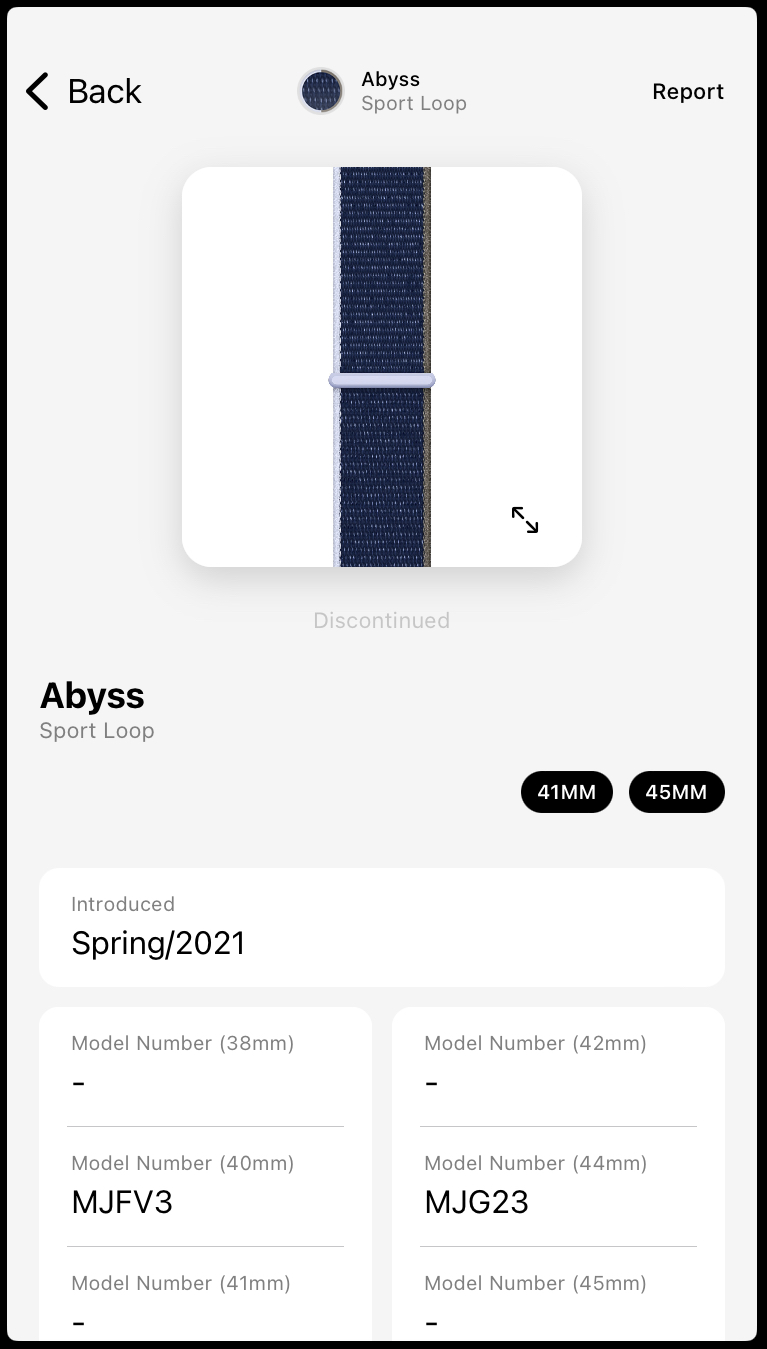Screen dimensions: 767x1349
Task: Click the Abyss title text in top header
Action: point(391,79)
